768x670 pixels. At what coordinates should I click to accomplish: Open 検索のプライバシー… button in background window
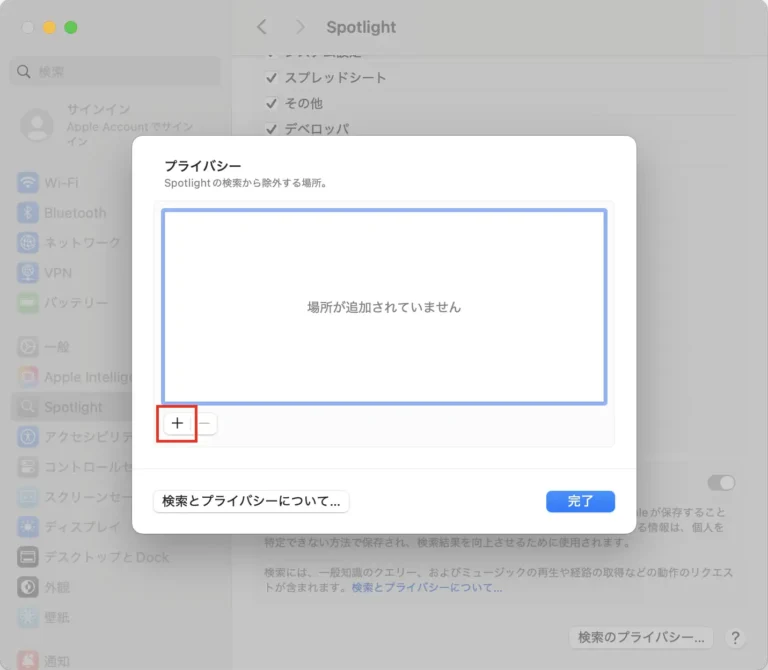pos(641,637)
